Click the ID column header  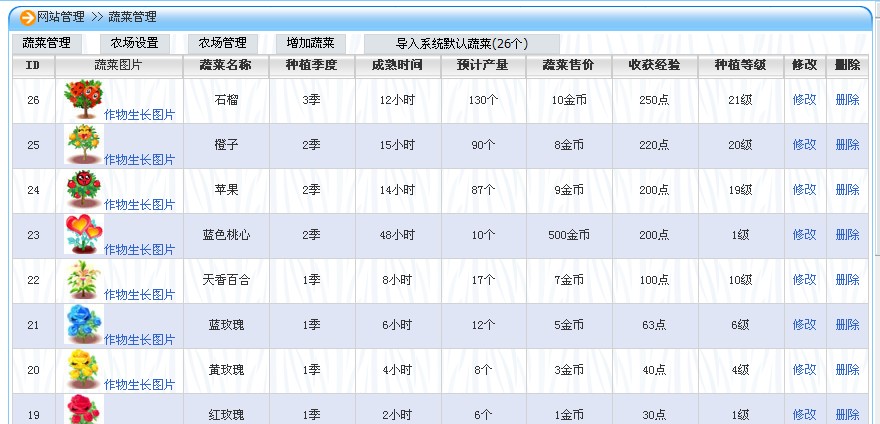33,66
